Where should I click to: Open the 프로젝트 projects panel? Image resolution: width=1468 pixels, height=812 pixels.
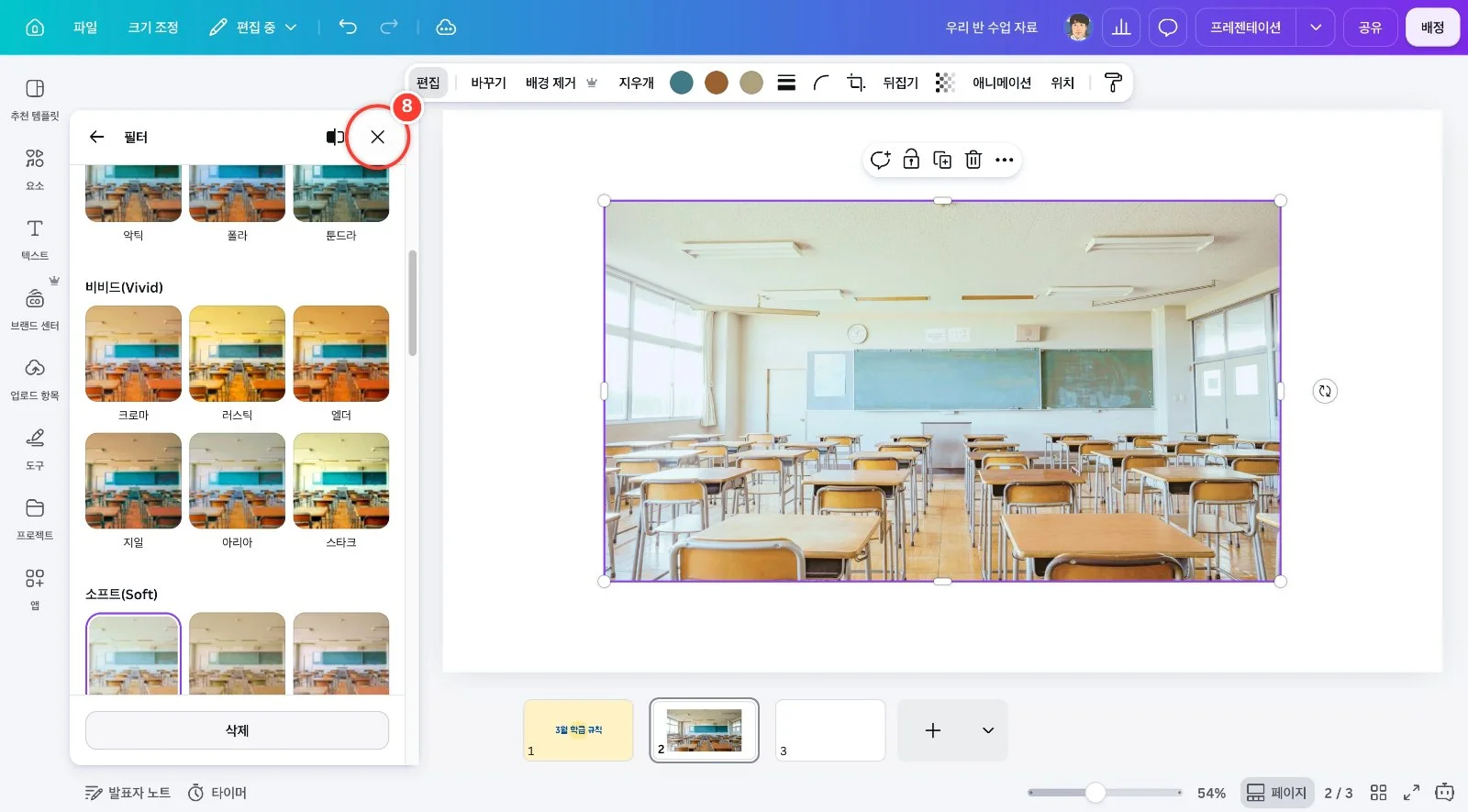click(x=35, y=519)
